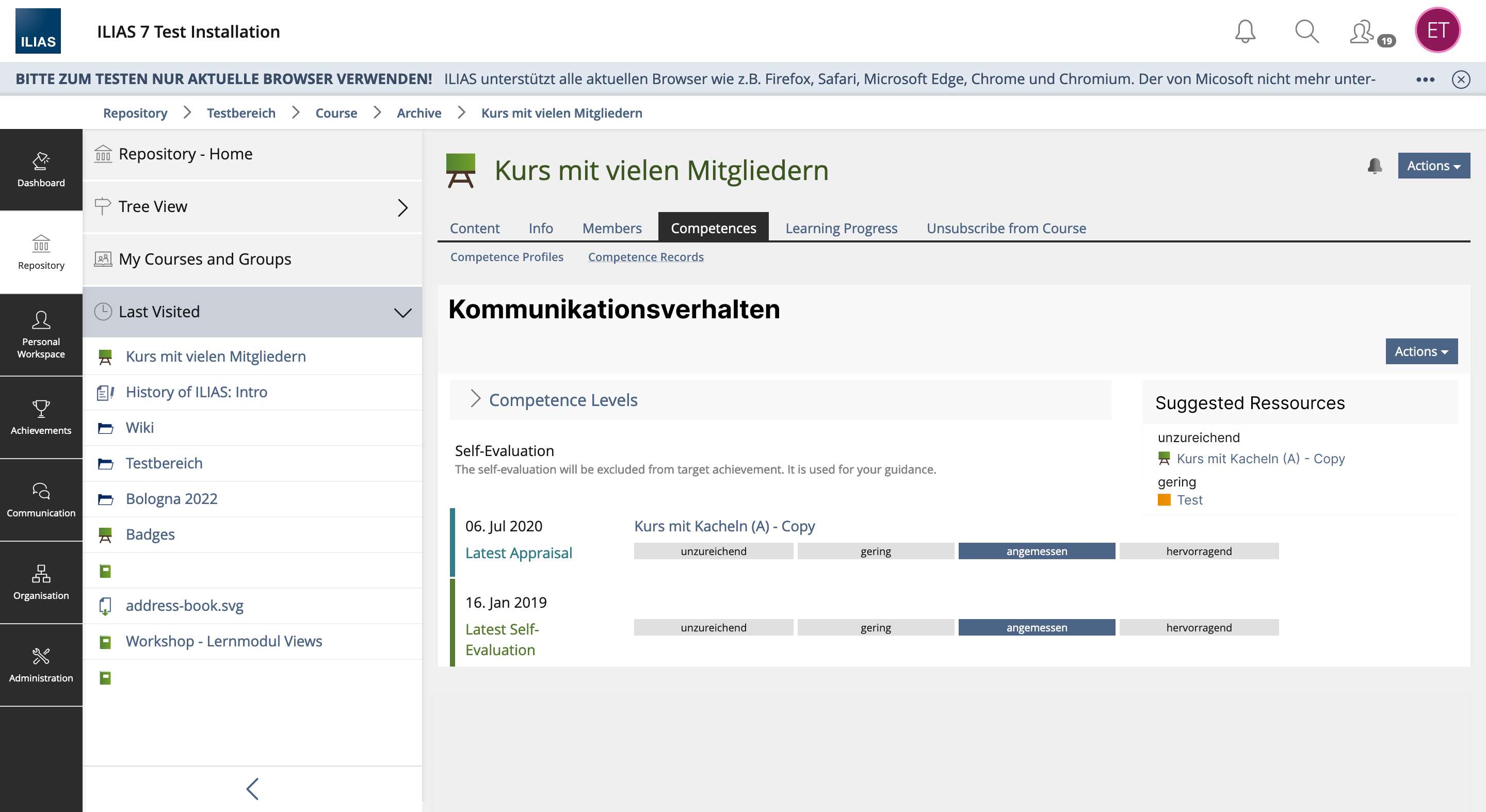Image resolution: width=1486 pixels, height=812 pixels.
Task: Open Competence Profiles sub-tab link
Action: pyautogui.click(x=507, y=257)
